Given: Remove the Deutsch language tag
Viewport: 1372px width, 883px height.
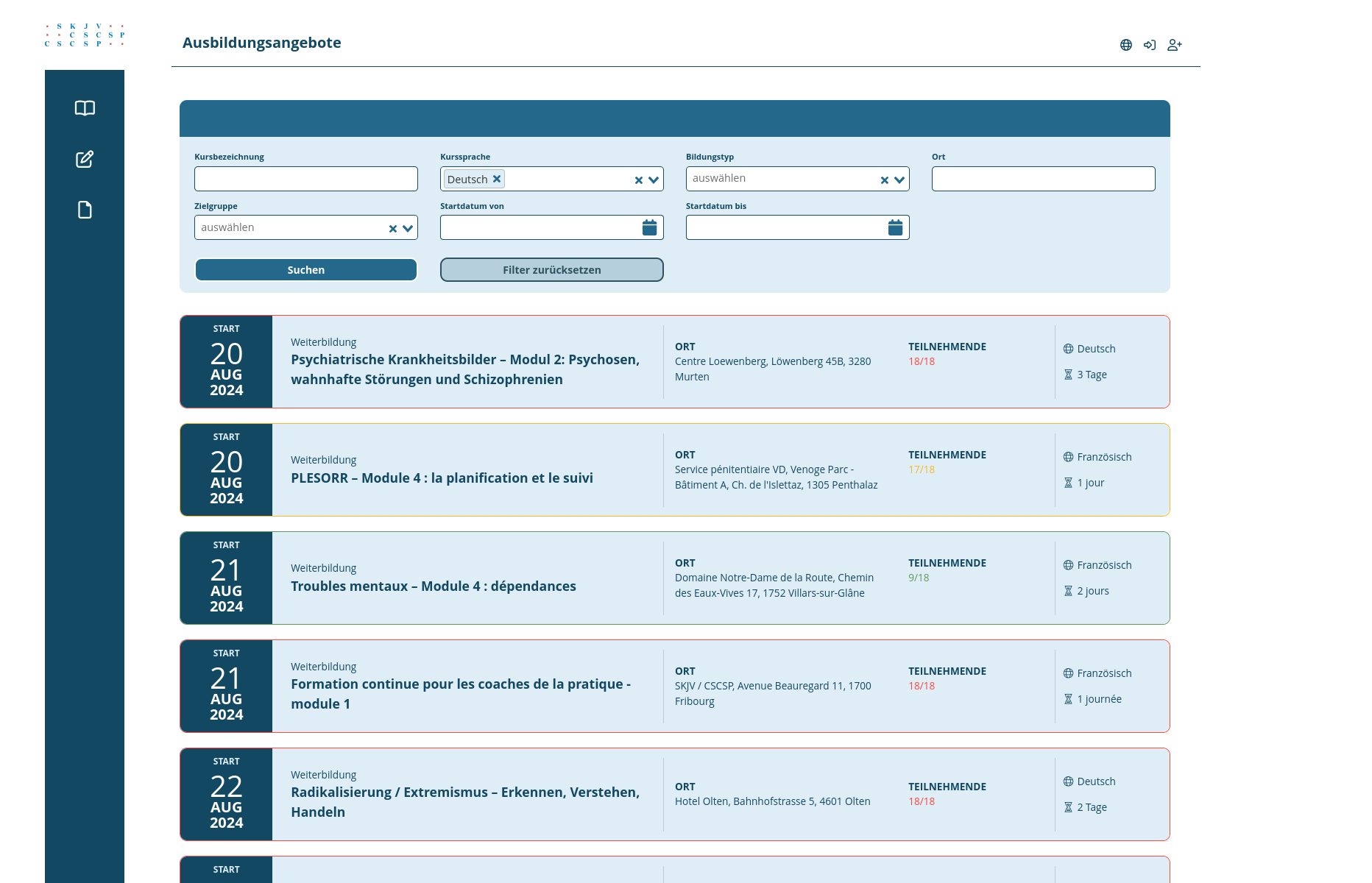Looking at the screenshot, I should tap(497, 179).
